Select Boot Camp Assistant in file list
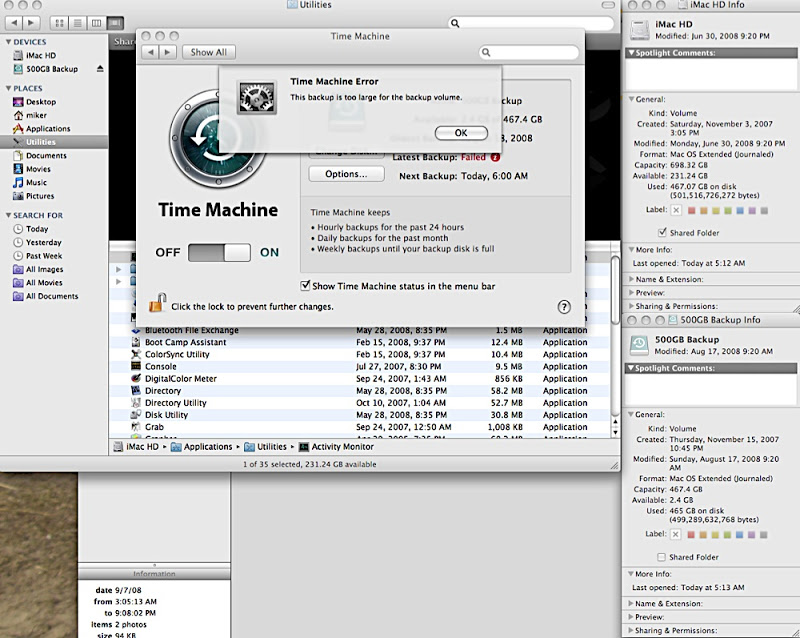The image size is (800, 638). pos(359,342)
